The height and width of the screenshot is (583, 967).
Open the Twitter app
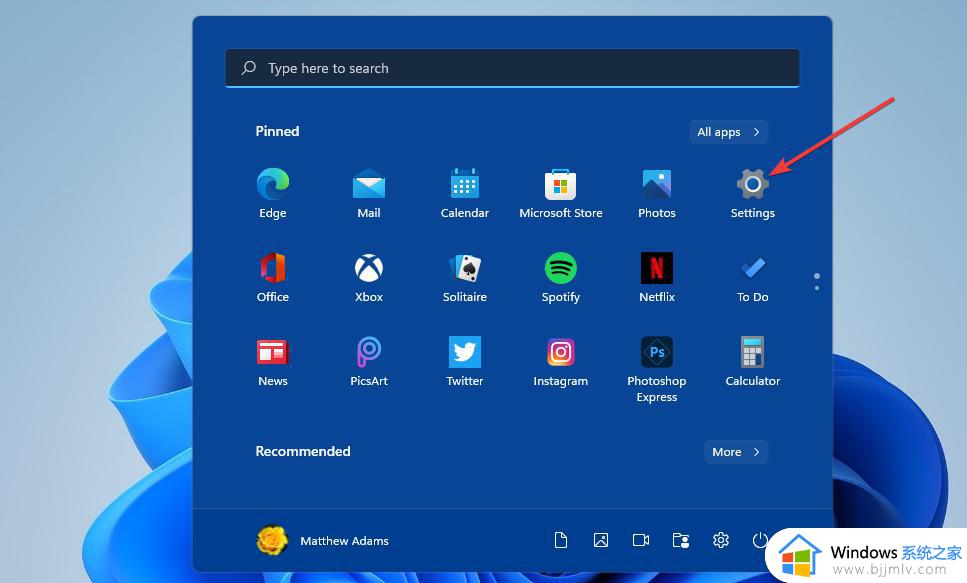pos(464,361)
